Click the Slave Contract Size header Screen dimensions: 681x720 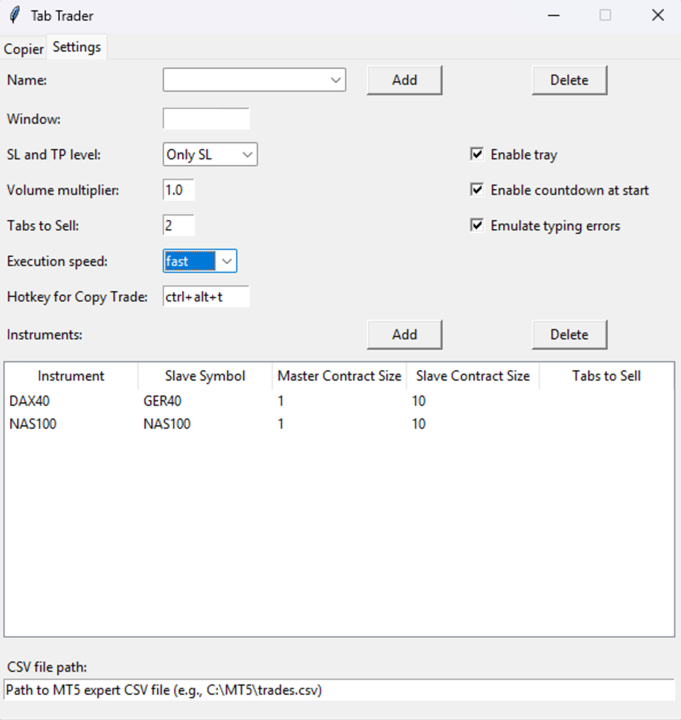473,376
